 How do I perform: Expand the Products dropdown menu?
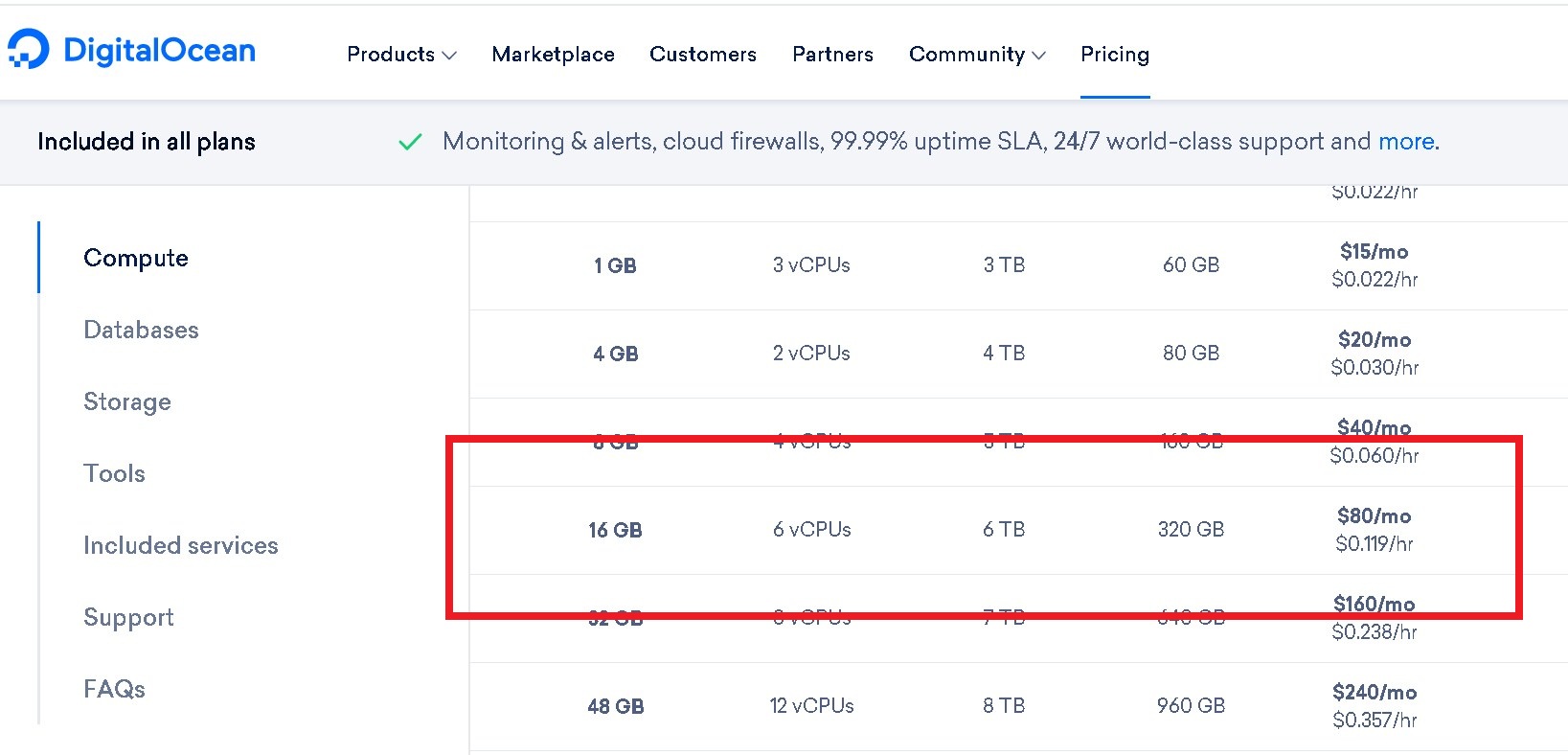[401, 55]
